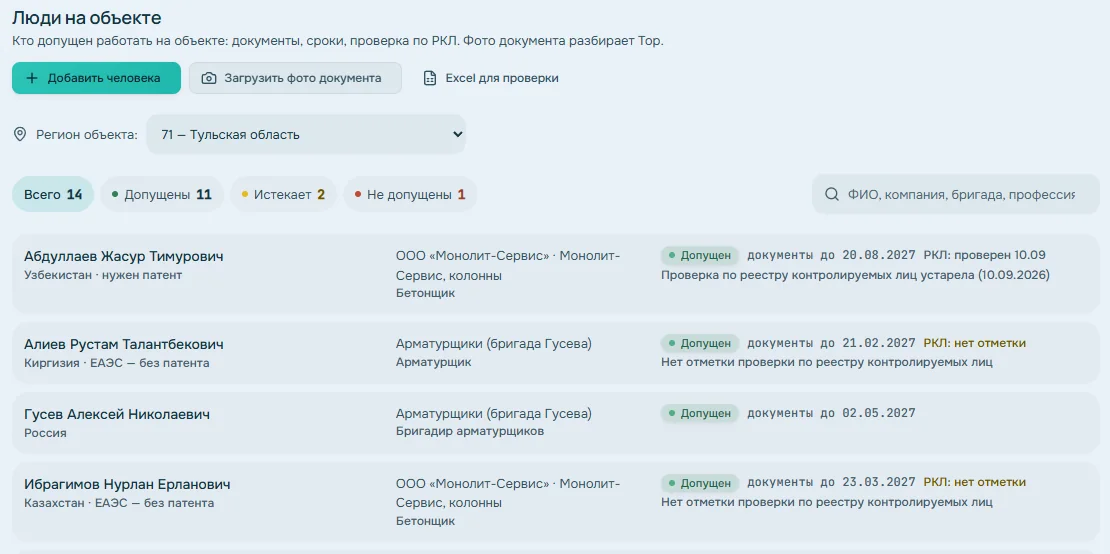The image size is (1110, 554).
Task: Click РКЛ: проверен 10.09 label
Action: click(x=985, y=255)
